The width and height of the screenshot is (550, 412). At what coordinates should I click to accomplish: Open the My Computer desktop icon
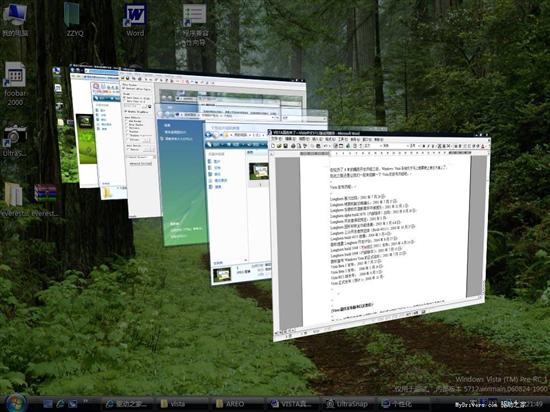pyautogui.click(x=15, y=18)
